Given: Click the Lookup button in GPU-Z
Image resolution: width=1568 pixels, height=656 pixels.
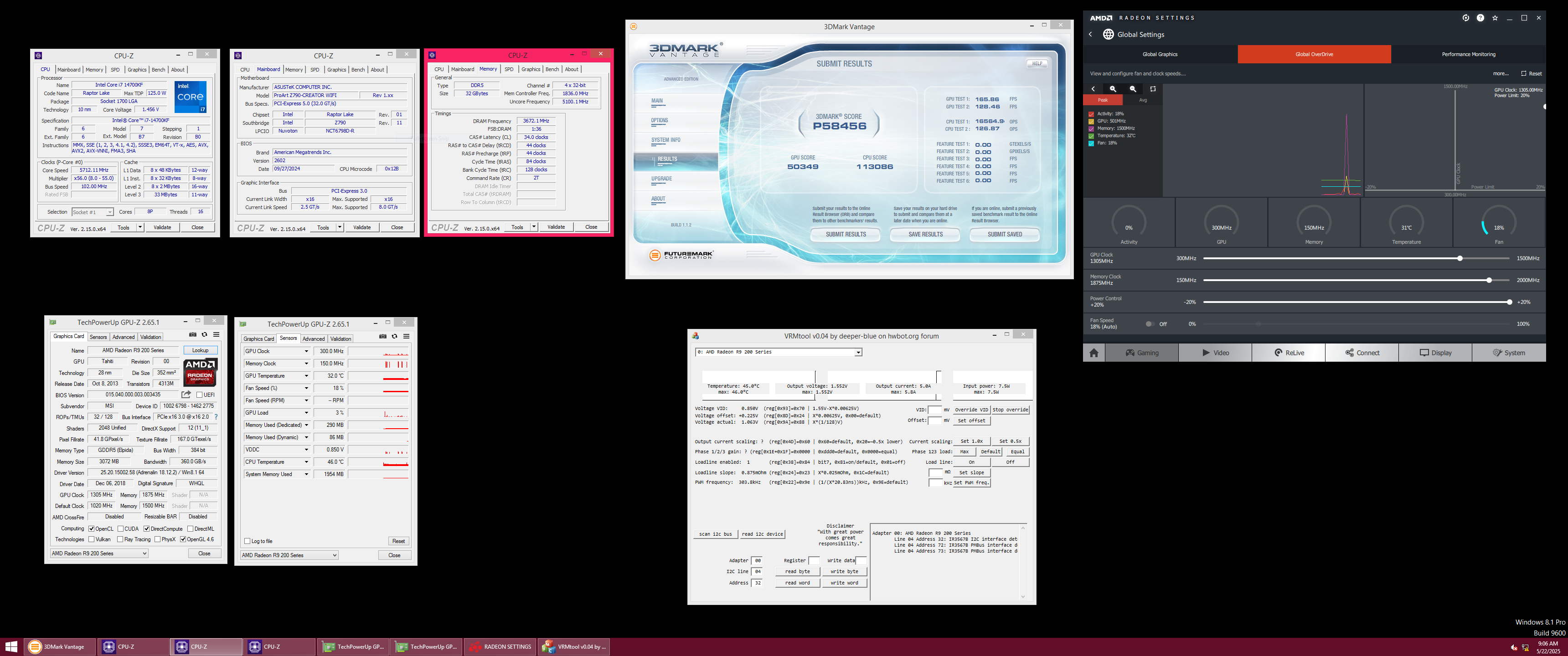Looking at the screenshot, I should click(200, 350).
